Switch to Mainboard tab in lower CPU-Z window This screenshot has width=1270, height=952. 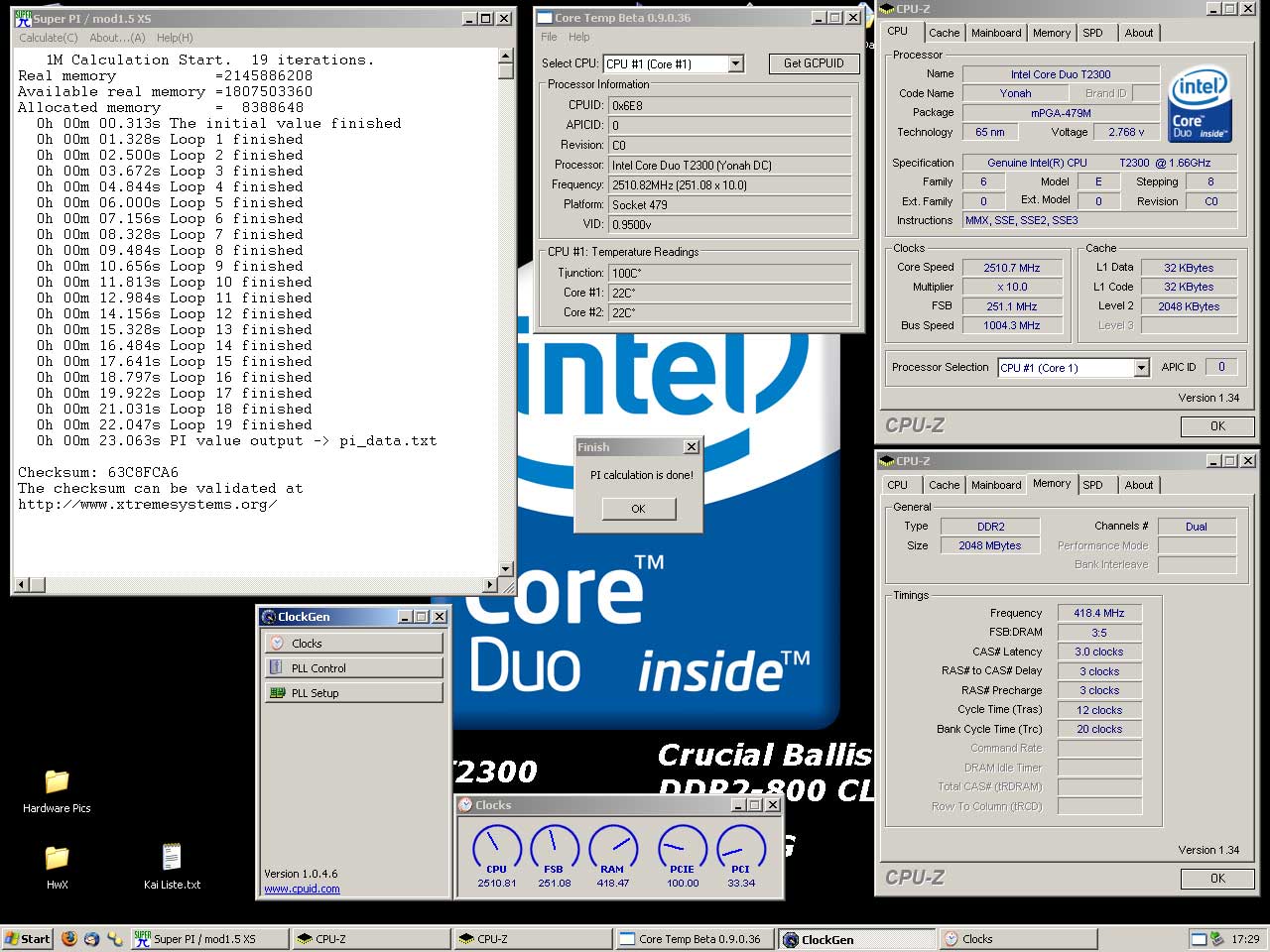pyautogui.click(x=996, y=485)
